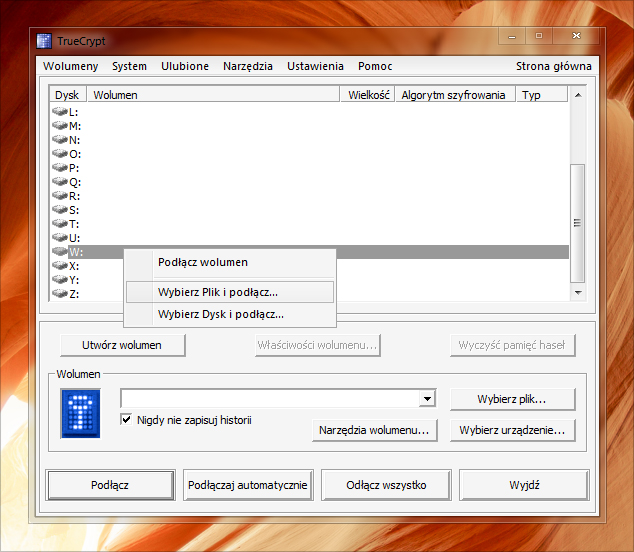
Task: Click the Wybierz plik... button
Action: (x=512, y=399)
